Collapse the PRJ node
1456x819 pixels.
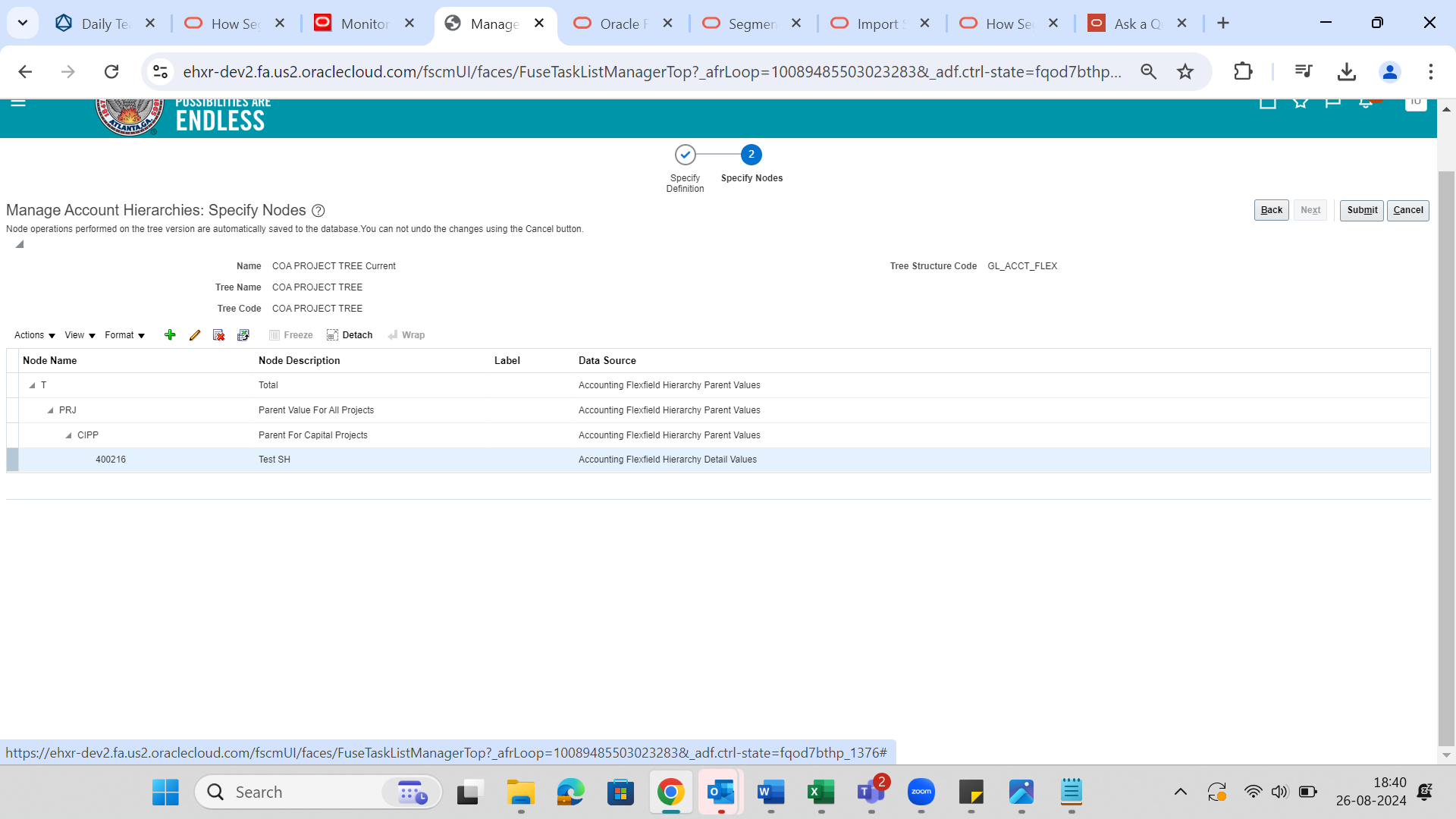coord(50,410)
